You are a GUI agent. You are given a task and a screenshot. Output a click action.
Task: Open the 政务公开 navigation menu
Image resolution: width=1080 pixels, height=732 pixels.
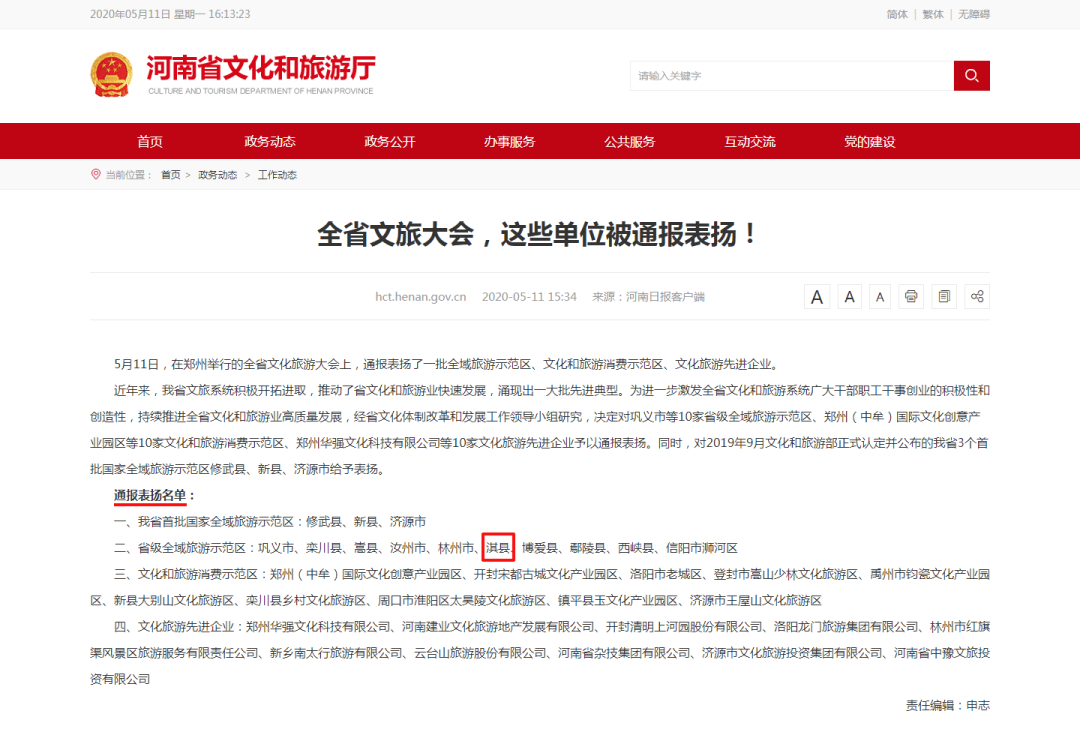(x=390, y=142)
